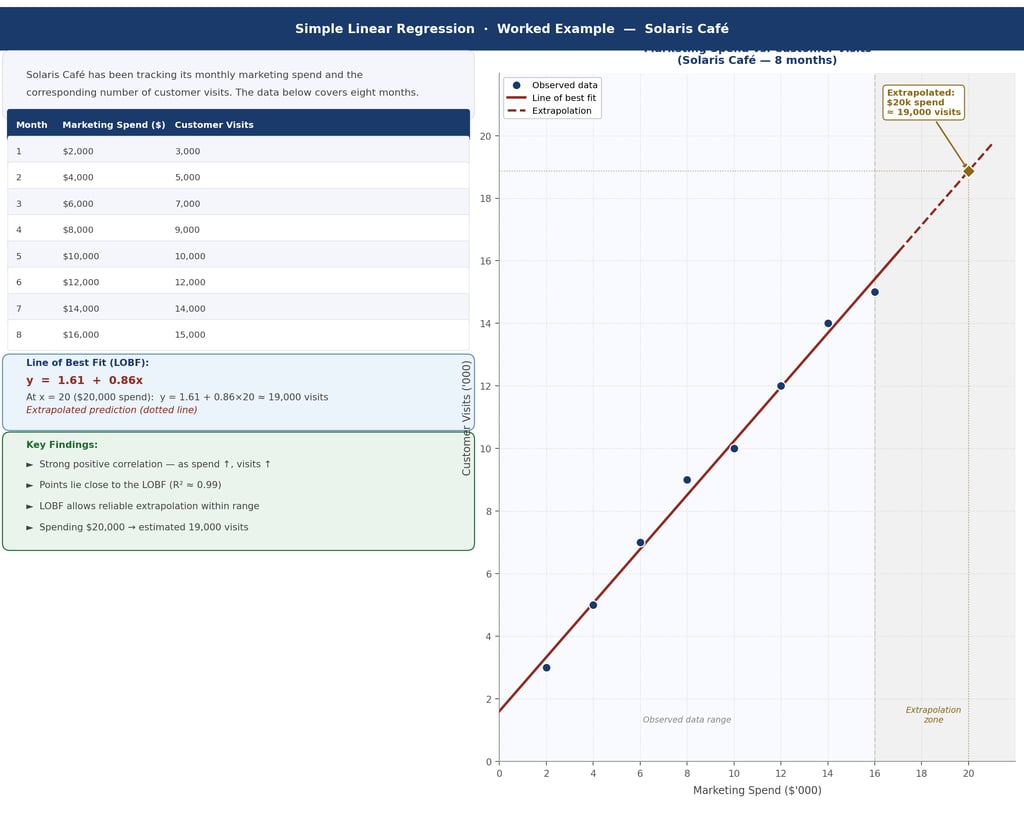Click the extrapolated diamond marker at 20

[968, 170]
